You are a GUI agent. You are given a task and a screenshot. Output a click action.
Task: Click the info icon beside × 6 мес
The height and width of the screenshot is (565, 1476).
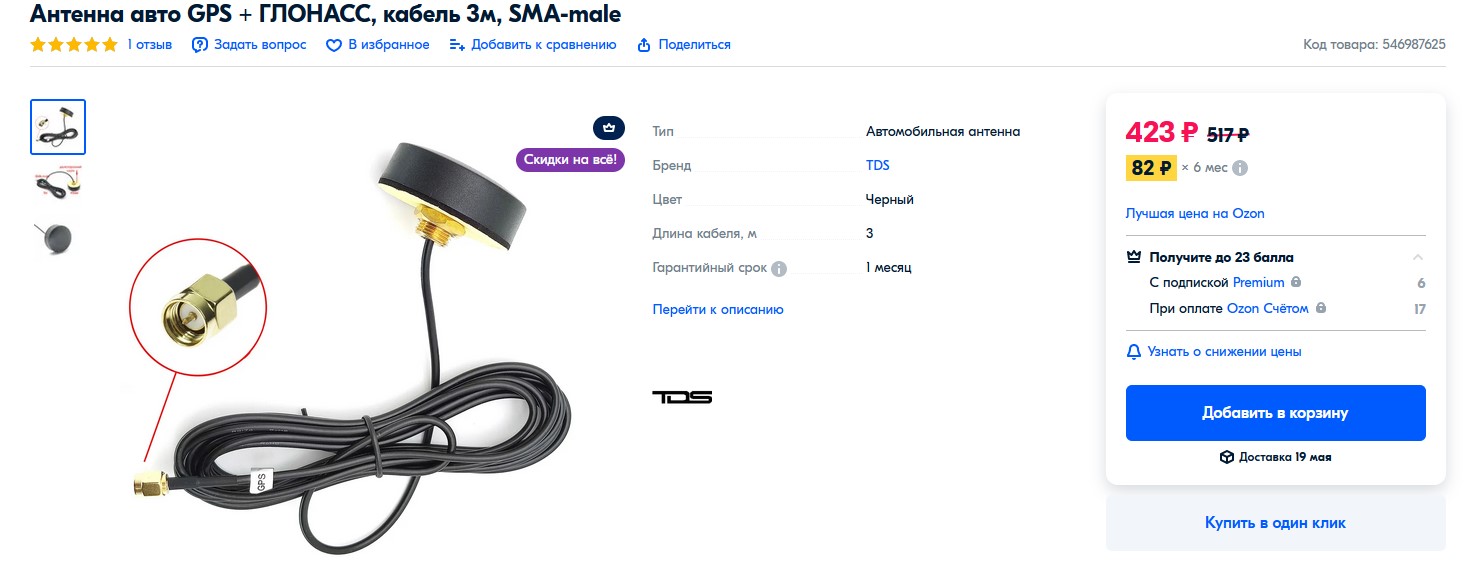coord(1240,168)
